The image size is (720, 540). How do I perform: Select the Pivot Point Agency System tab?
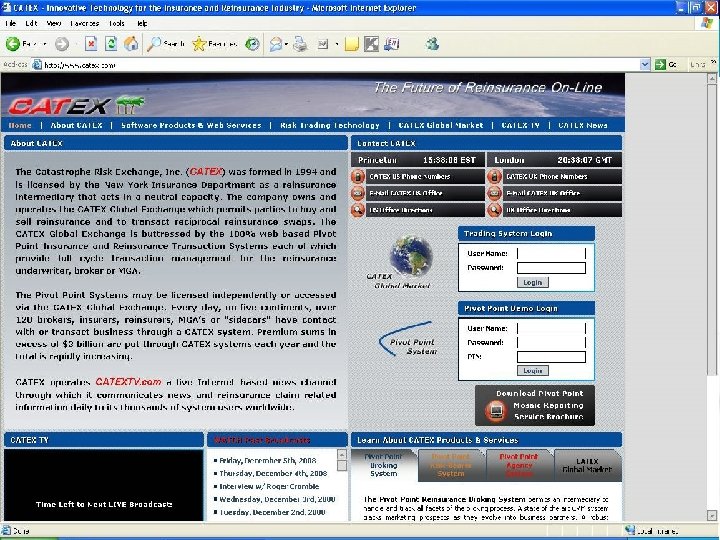coord(519,465)
